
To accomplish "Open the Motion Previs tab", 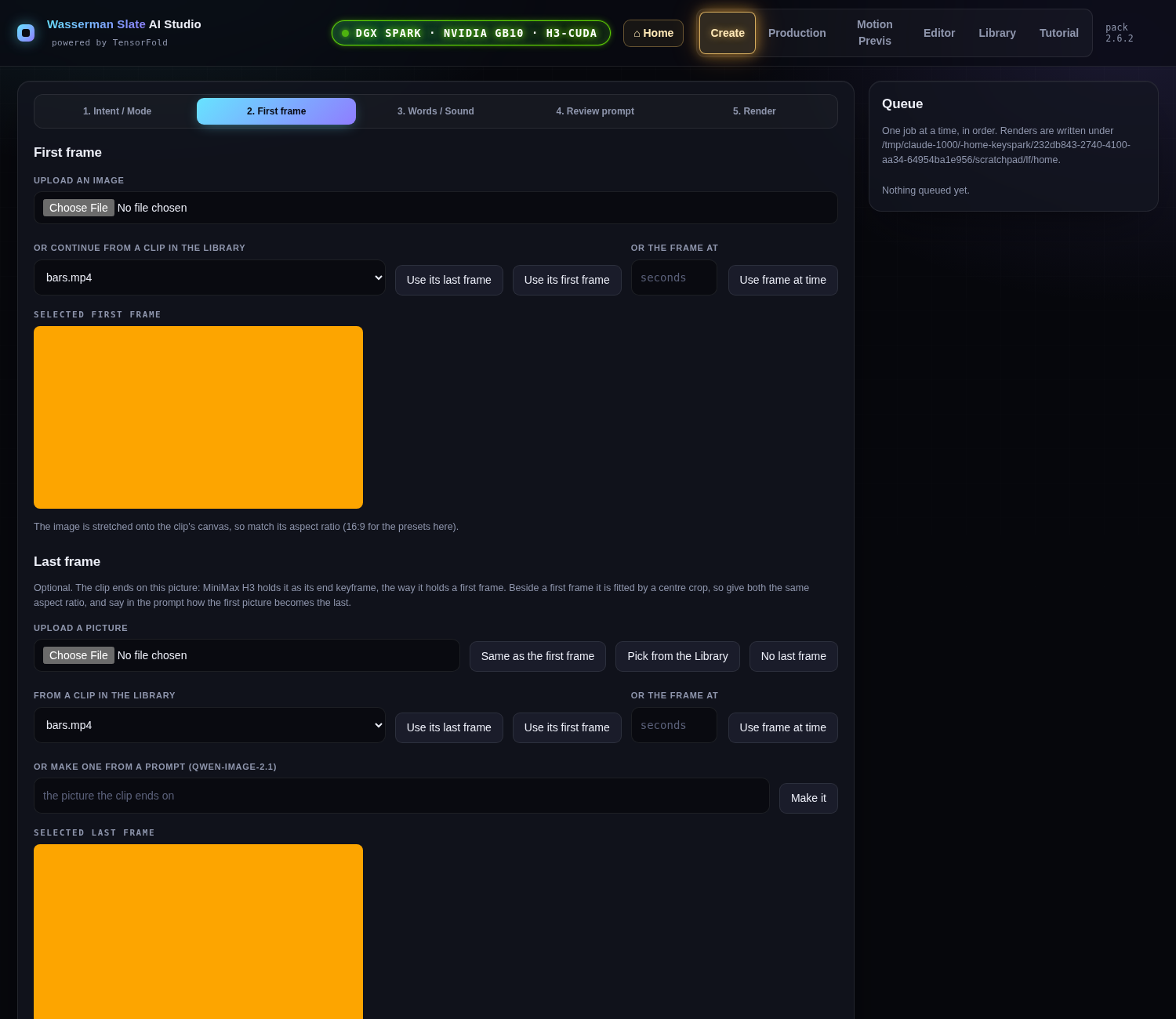I will pyautogui.click(x=875, y=33).
